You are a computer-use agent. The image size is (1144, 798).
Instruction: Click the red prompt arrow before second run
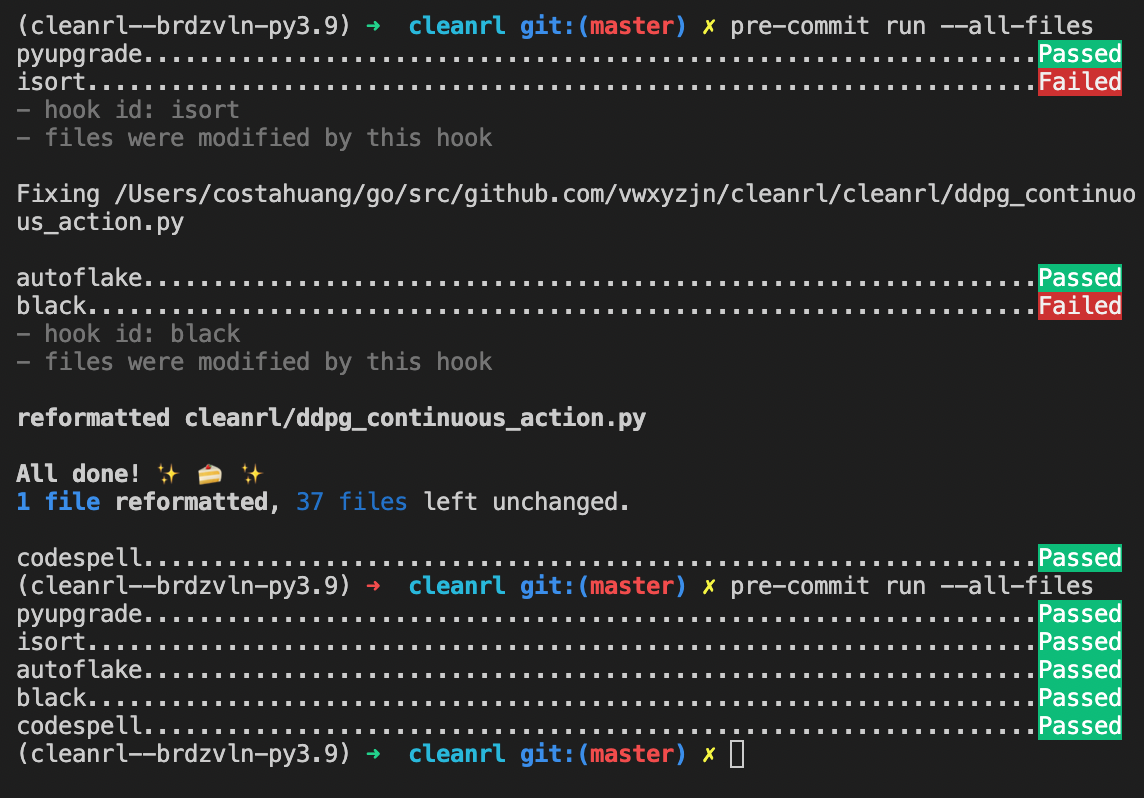tap(374, 586)
